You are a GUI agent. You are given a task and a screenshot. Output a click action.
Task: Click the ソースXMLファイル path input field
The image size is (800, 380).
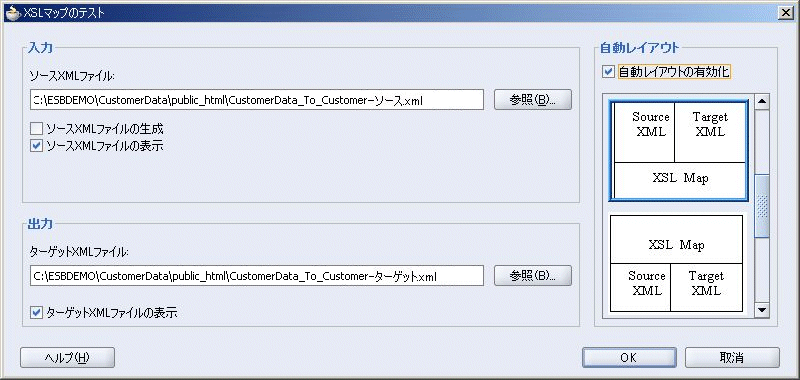(x=257, y=100)
